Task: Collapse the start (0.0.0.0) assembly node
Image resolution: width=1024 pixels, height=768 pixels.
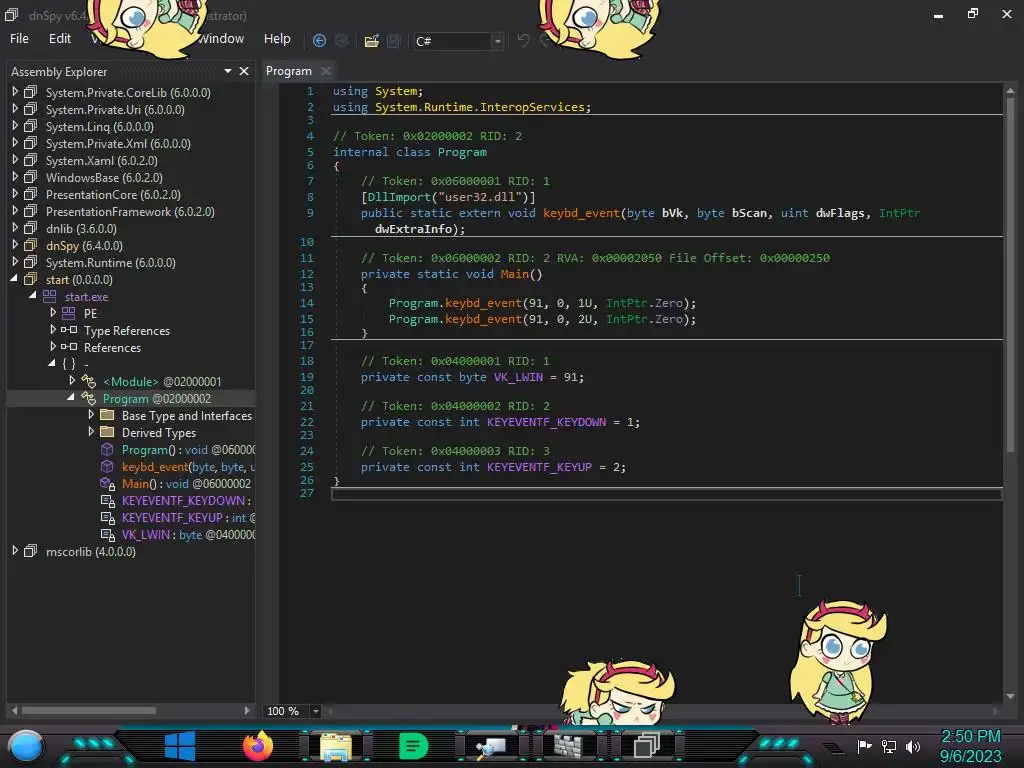Action: tap(14, 279)
